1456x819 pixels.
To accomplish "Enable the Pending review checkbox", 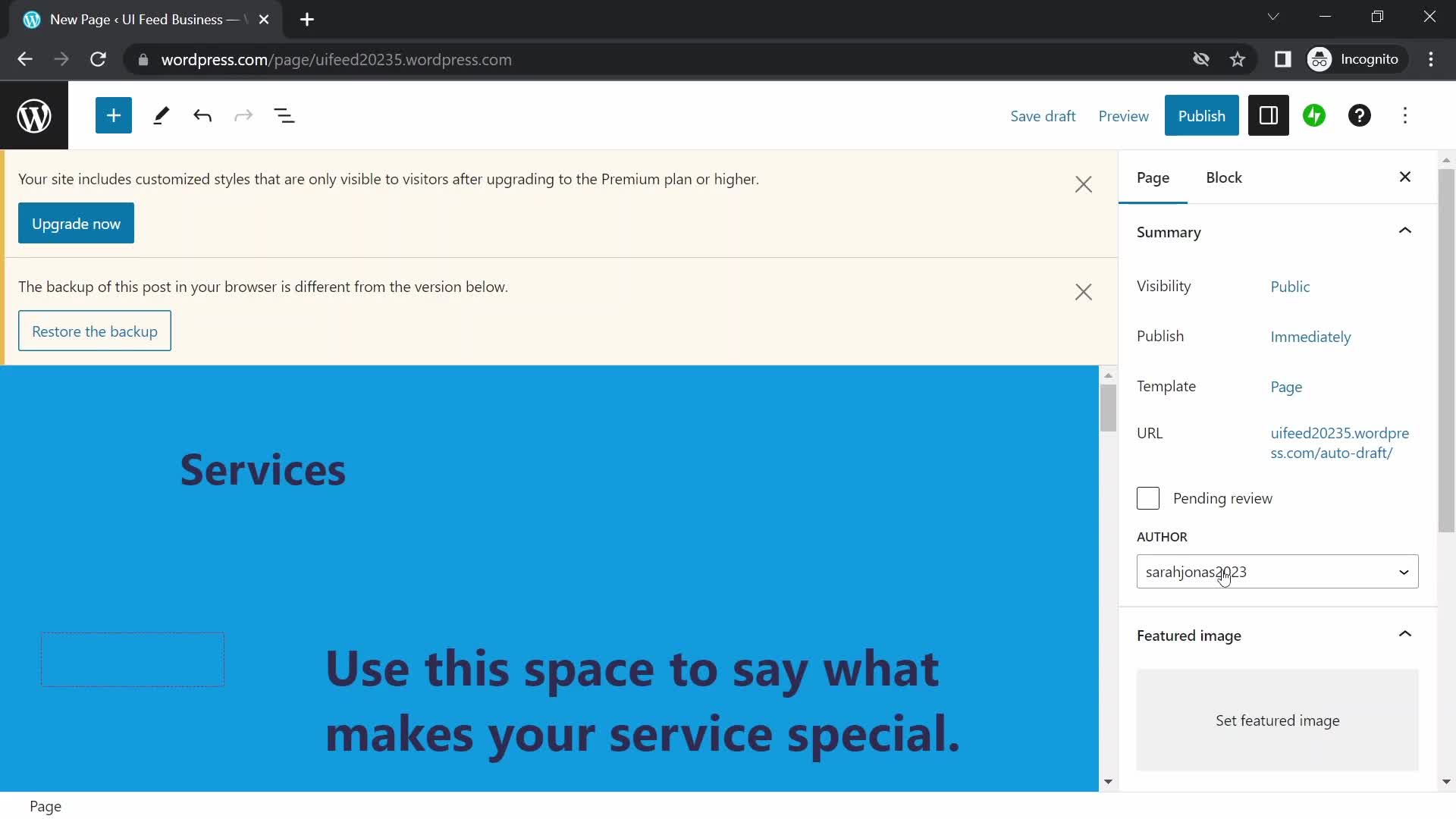I will click(x=1147, y=498).
